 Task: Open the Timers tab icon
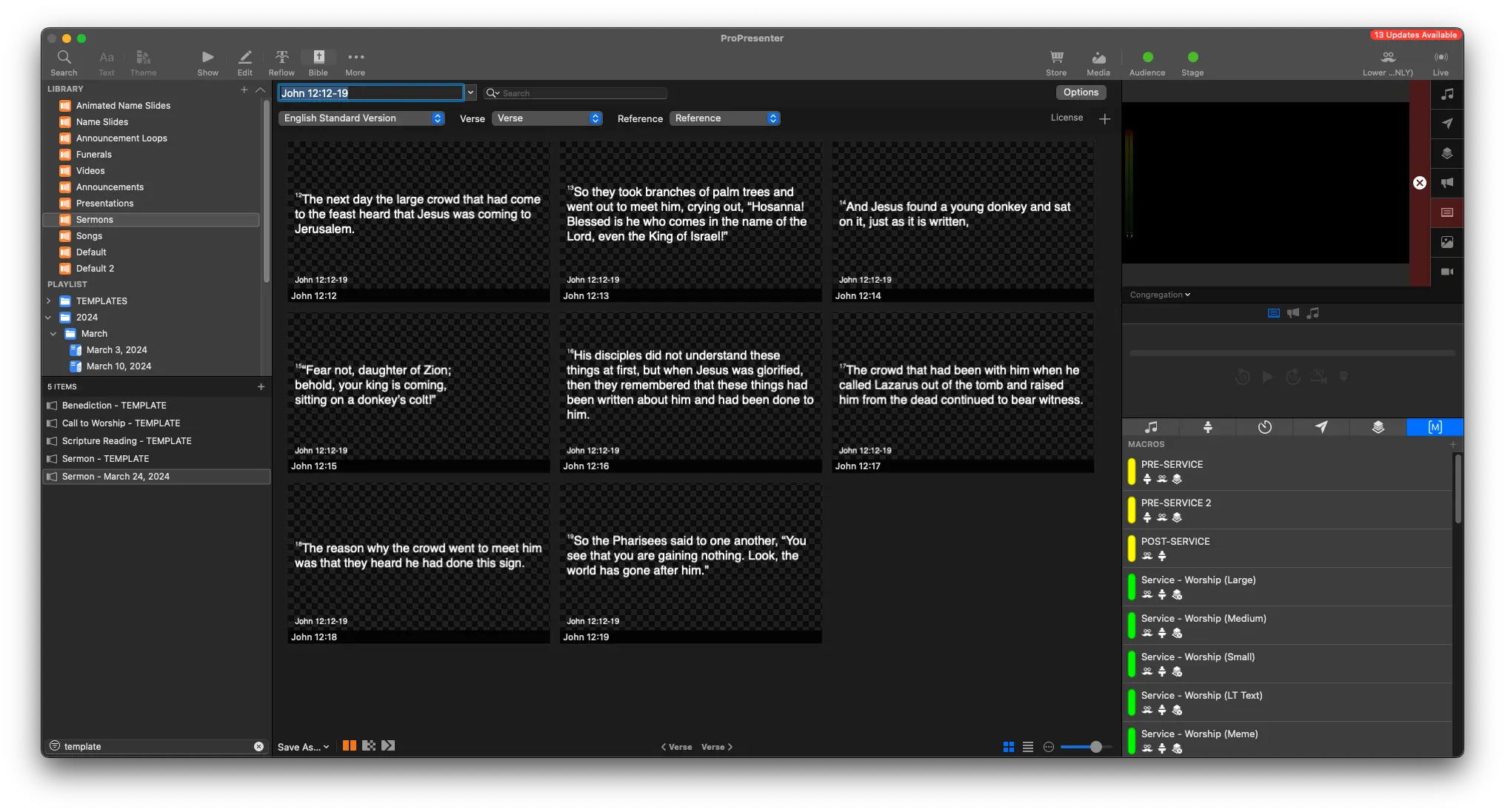click(1264, 427)
